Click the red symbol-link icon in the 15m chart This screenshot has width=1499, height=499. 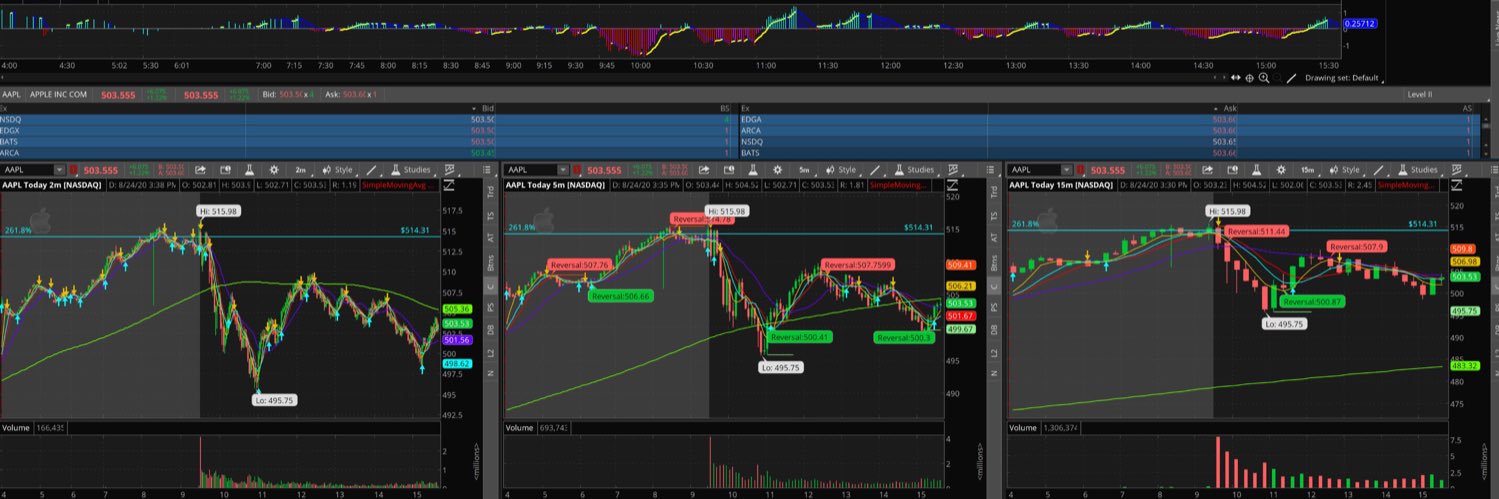1081,170
